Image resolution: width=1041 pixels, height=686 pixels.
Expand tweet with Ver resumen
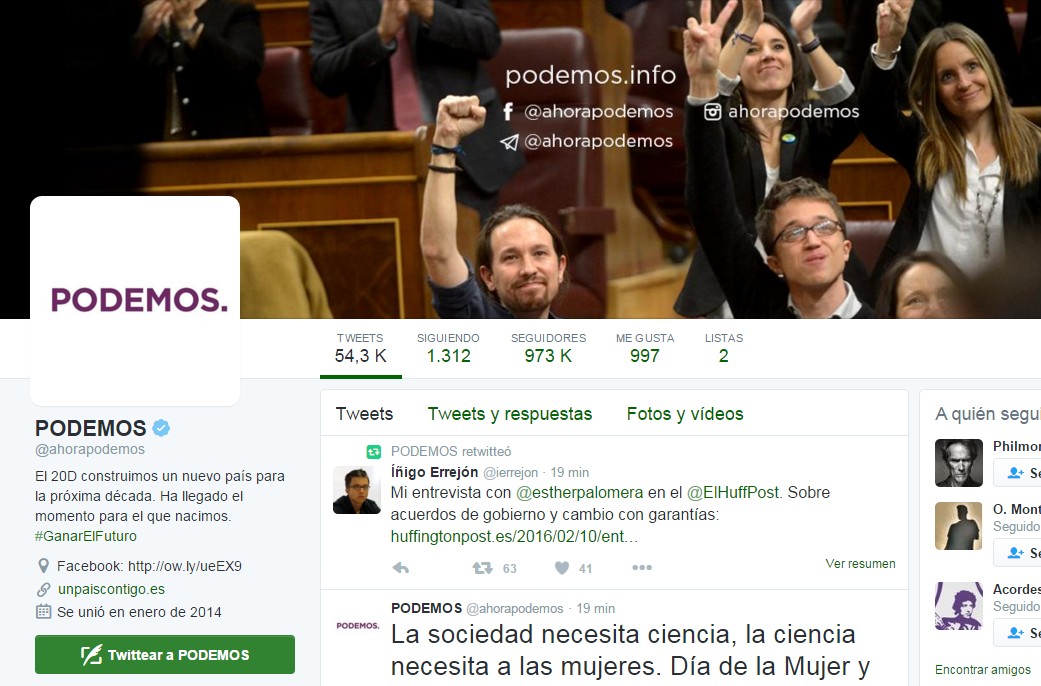tap(860, 563)
